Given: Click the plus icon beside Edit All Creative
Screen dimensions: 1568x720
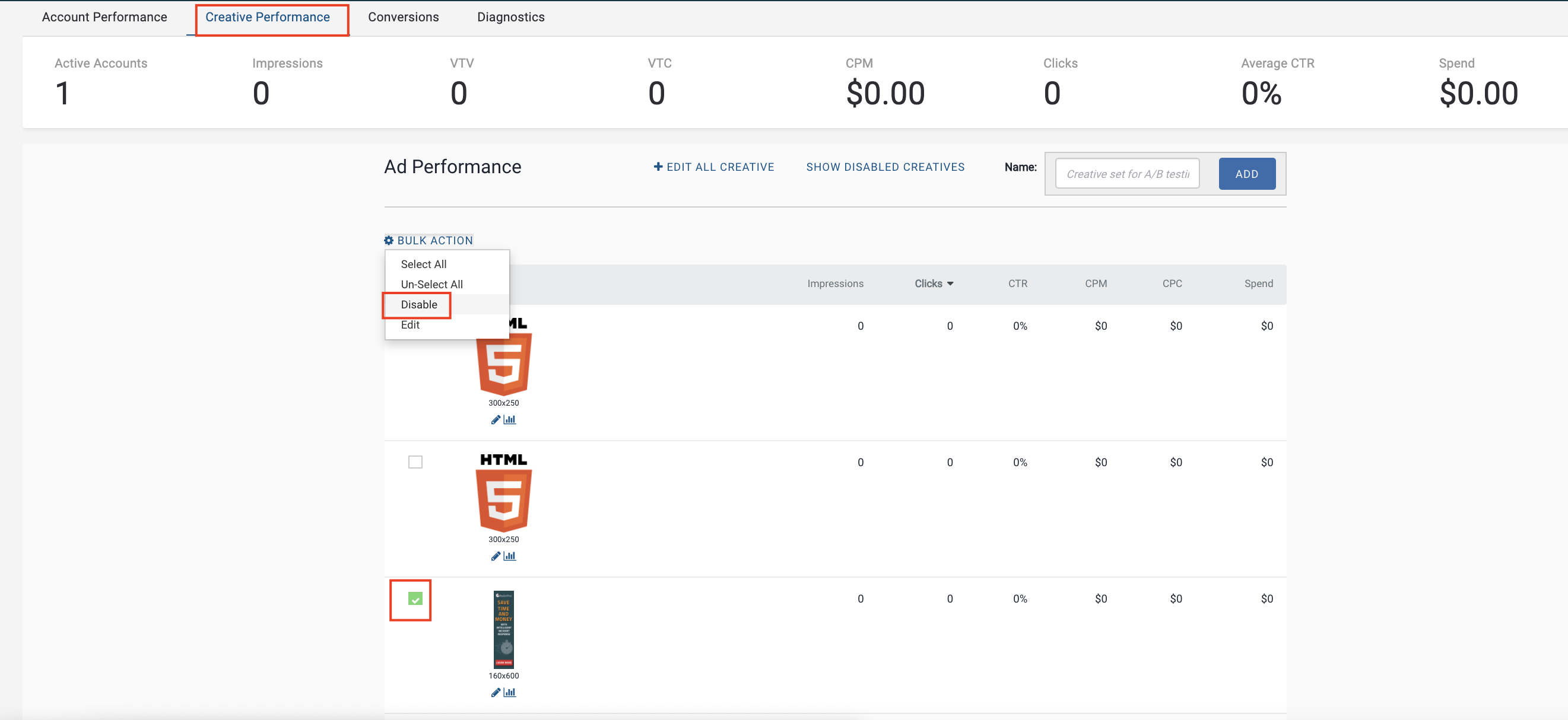Looking at the screenshot, I should pos(658,167).
